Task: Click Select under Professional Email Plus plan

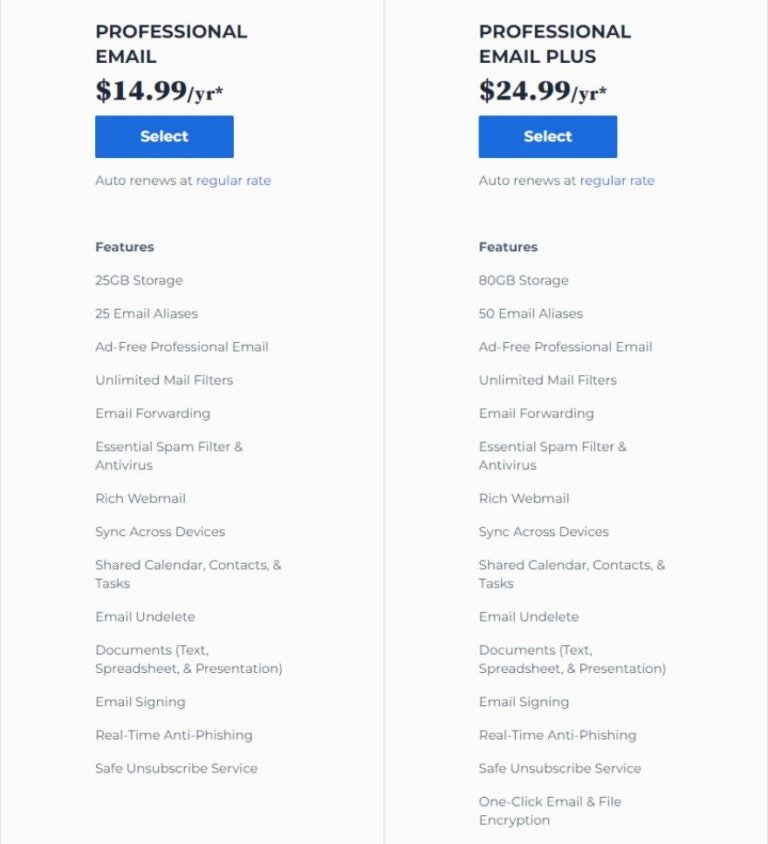Action: coord(547,136)
